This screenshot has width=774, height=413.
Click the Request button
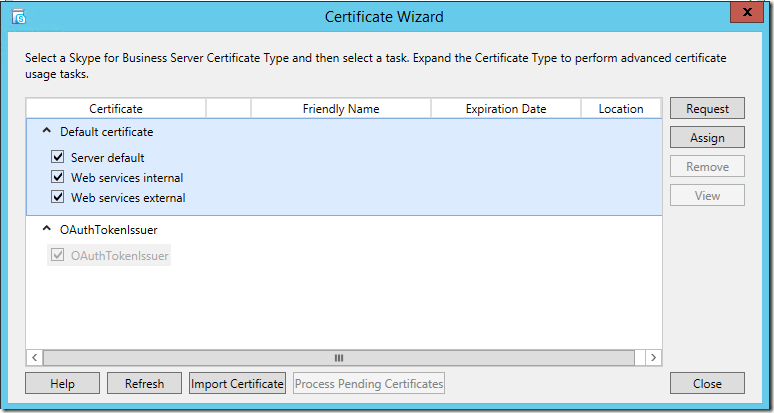pyautogui.click(x=707, y=109)
